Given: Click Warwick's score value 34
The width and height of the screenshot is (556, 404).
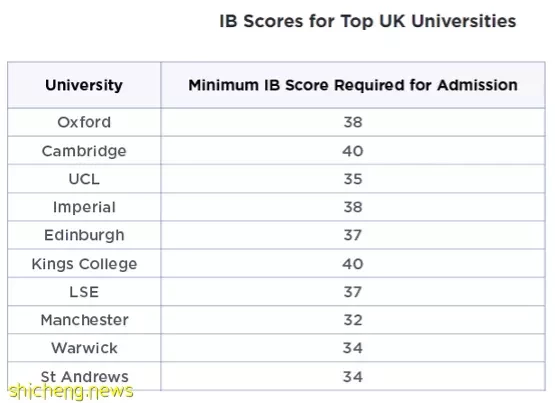Looking at the screenshot, I should click(353, 348).
